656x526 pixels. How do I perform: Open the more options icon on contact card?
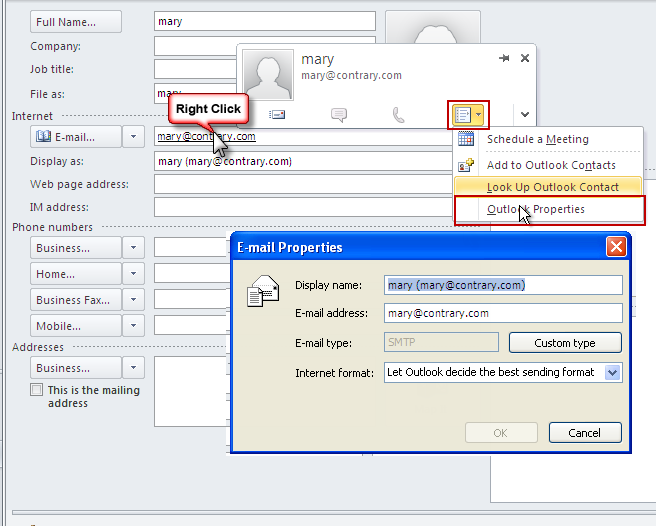(466, 115)
